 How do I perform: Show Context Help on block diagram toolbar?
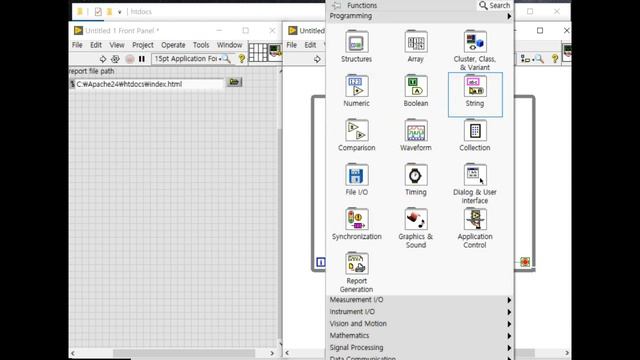[x=555, y=59]
